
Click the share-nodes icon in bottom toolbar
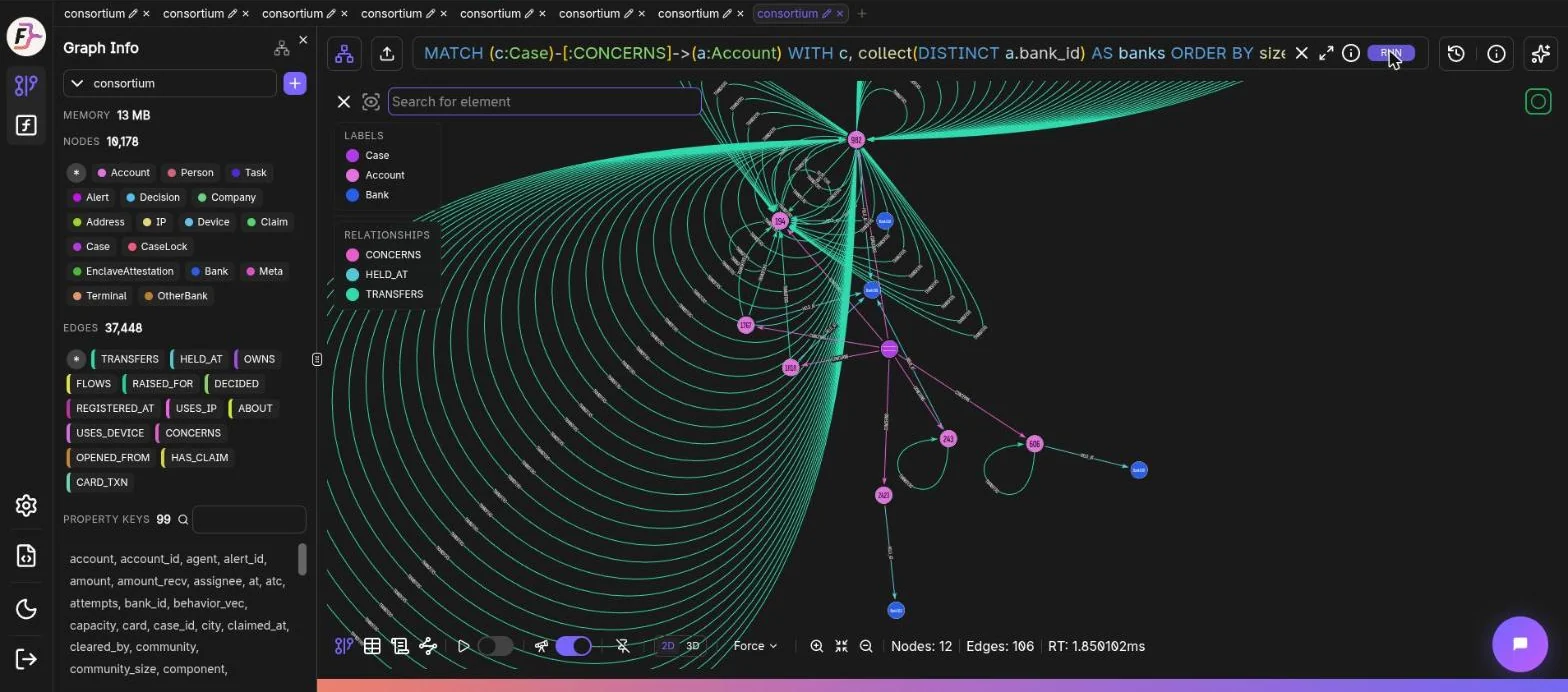pos(428,646)
